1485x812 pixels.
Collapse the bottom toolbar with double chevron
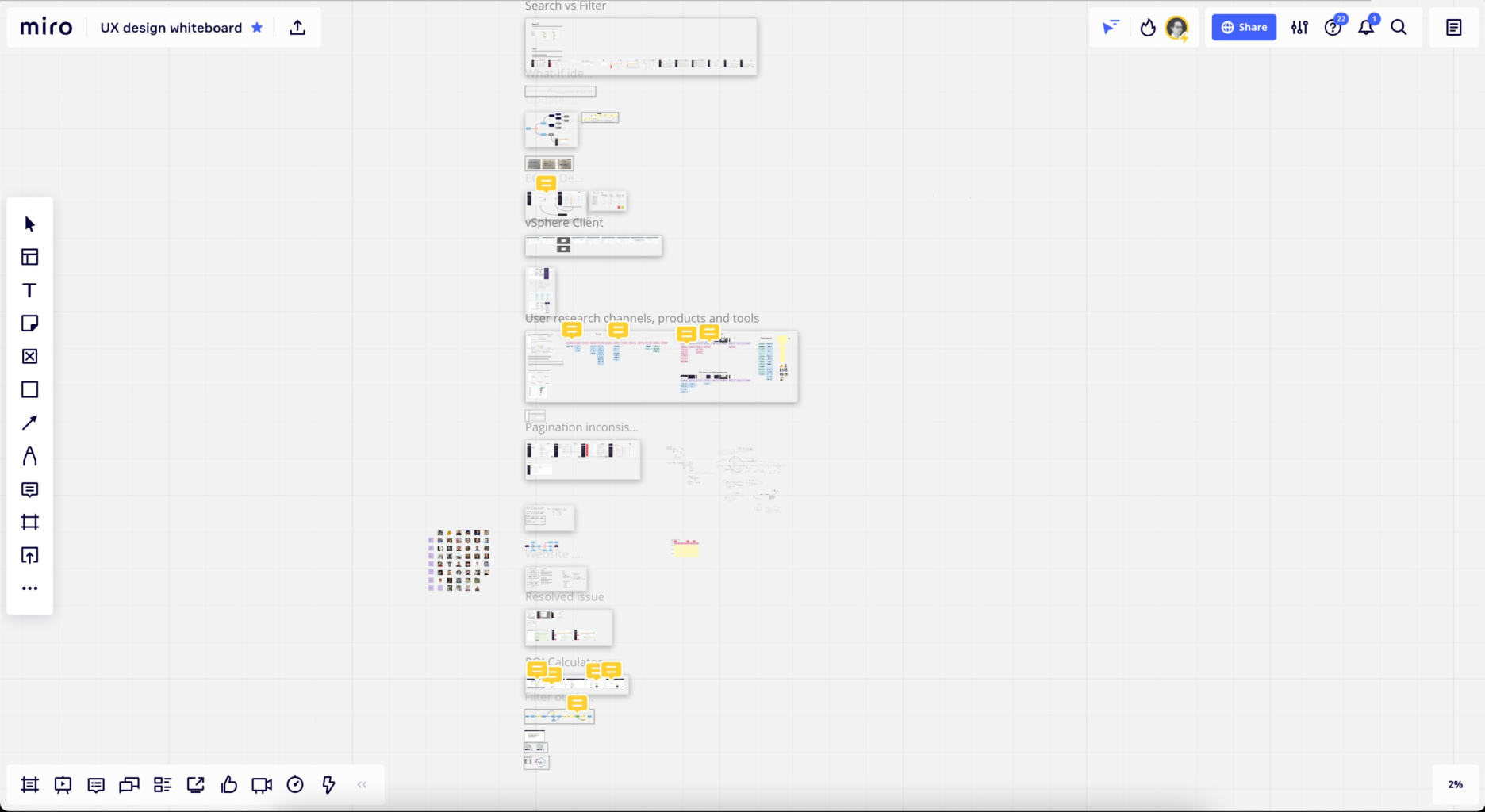pos(362,785)
